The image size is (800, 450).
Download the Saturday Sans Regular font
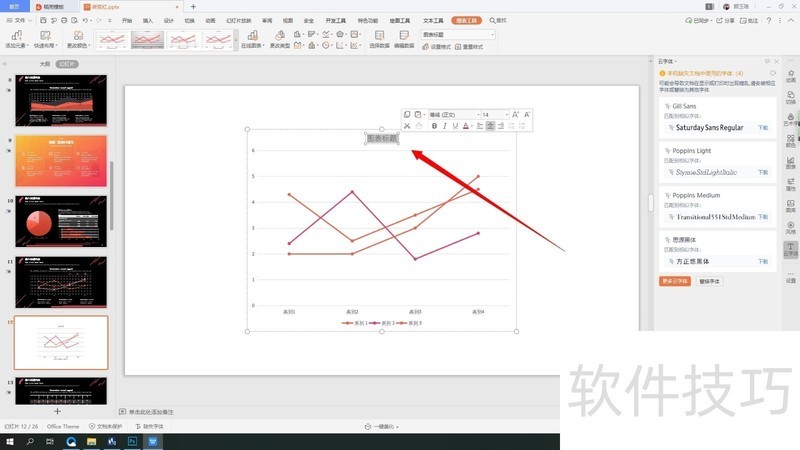[x=763, y=128]
